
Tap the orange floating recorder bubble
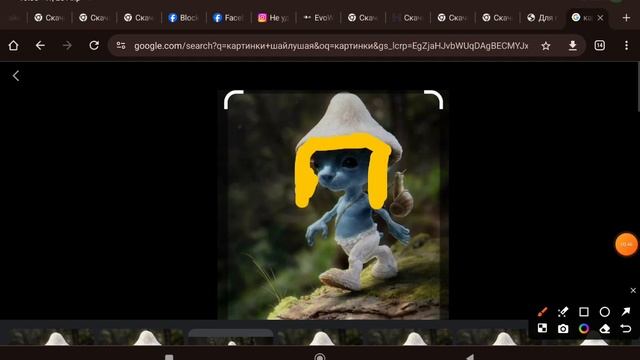click(627, 244)
